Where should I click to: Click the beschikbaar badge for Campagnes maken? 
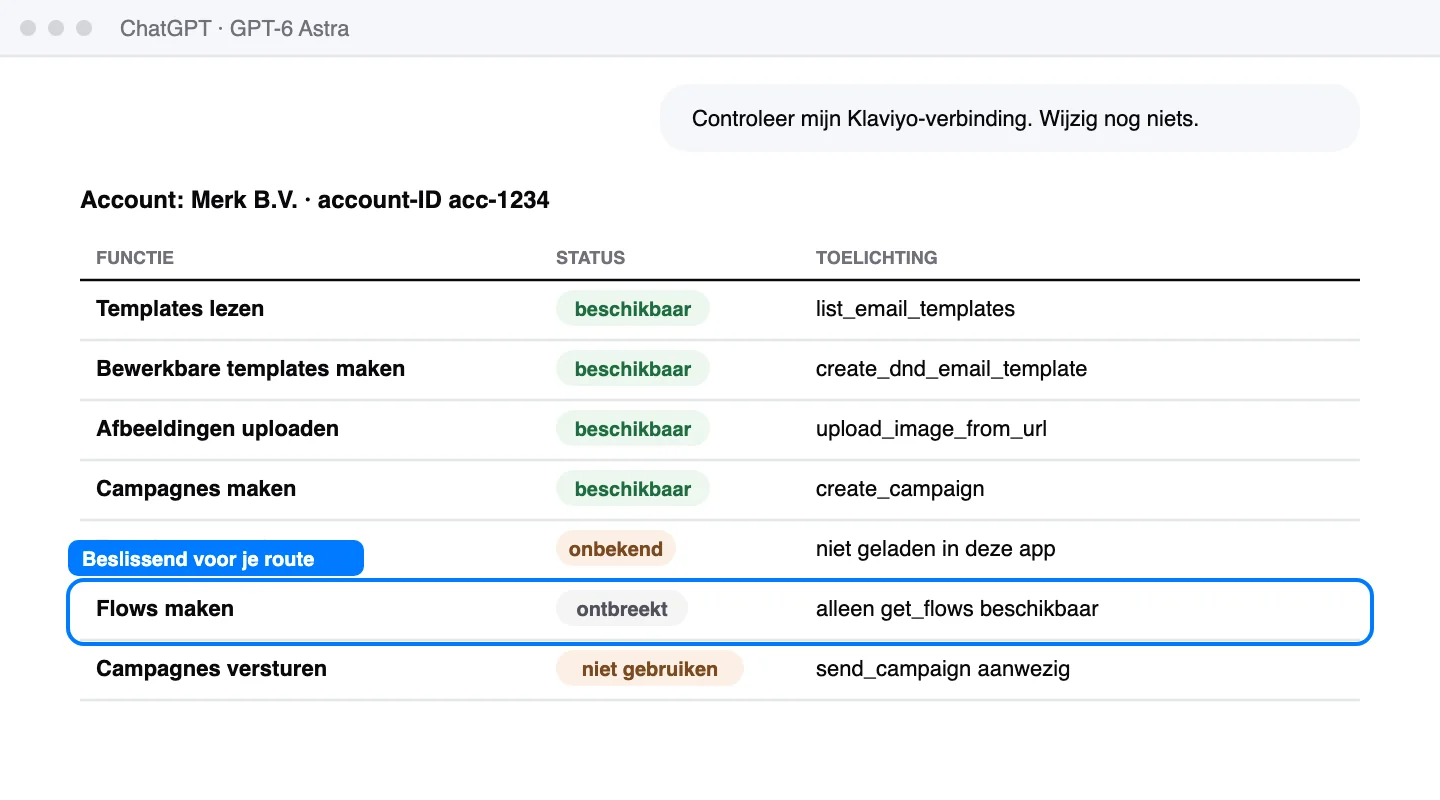click(633, 489)
